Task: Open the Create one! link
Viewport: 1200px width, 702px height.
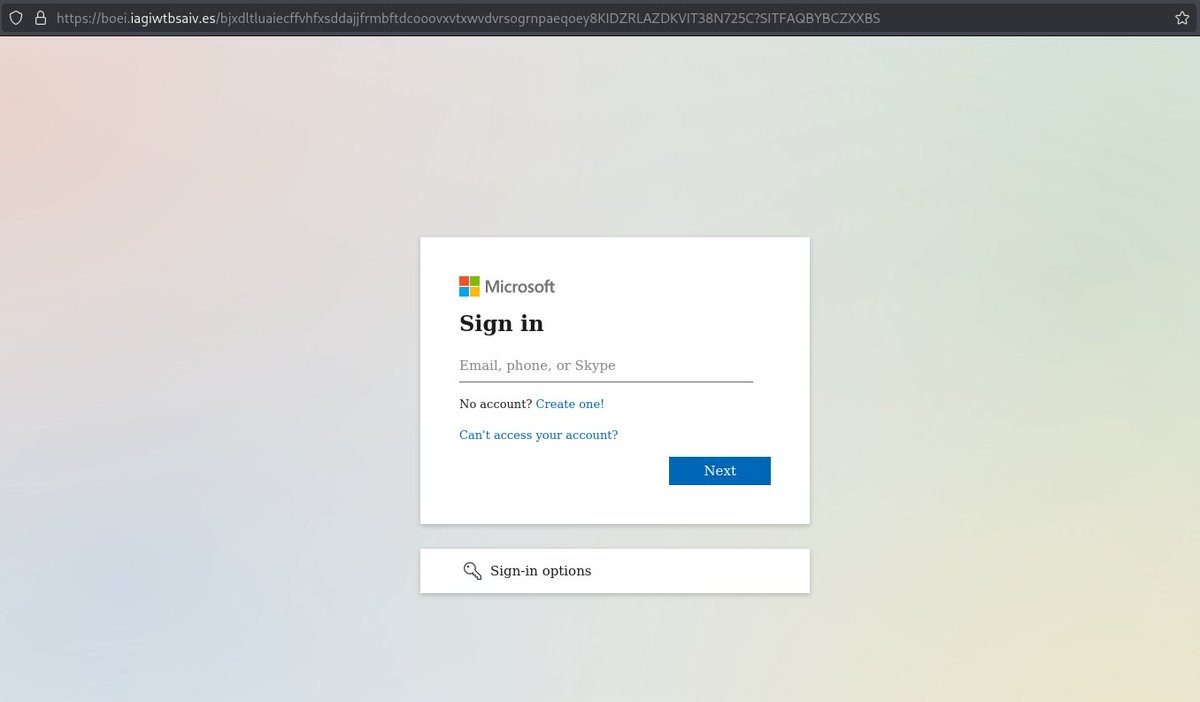Action: point(570,404)
